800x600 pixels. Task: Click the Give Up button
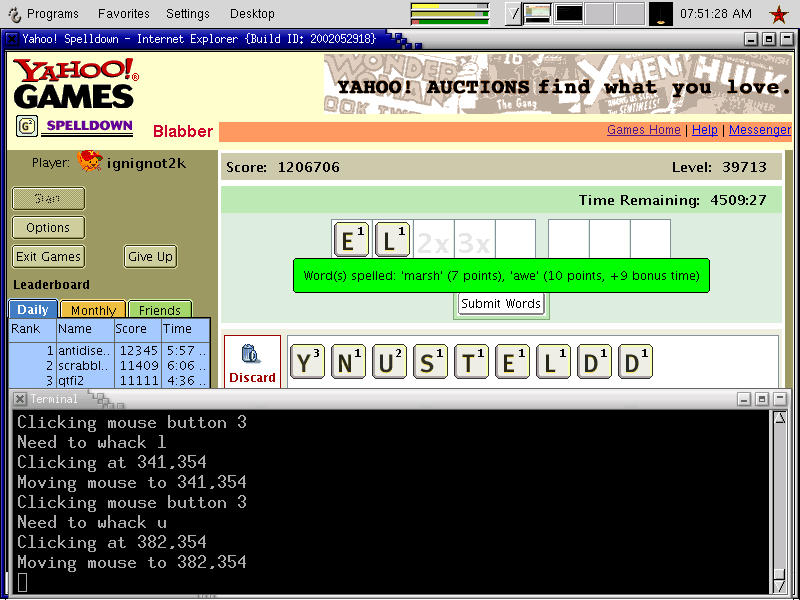(151, 257)
